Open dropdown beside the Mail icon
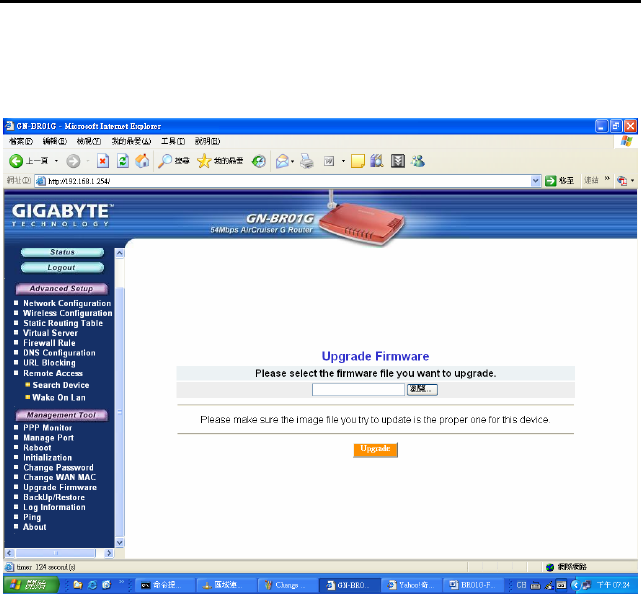Viewport: 641px width, 594px height. click(x=292, y=161)
